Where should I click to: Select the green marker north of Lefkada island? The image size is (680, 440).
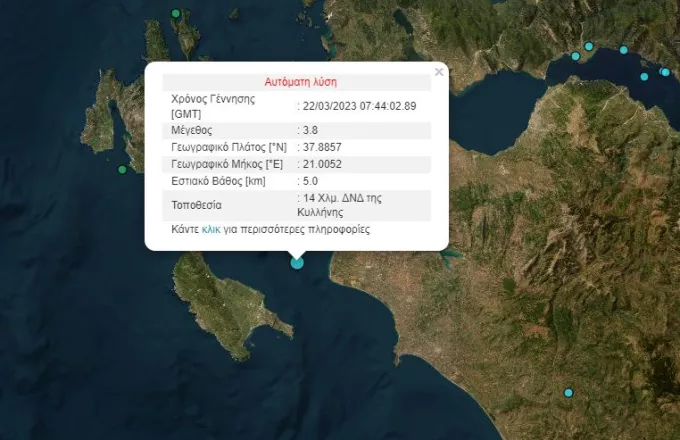point(176,14)
